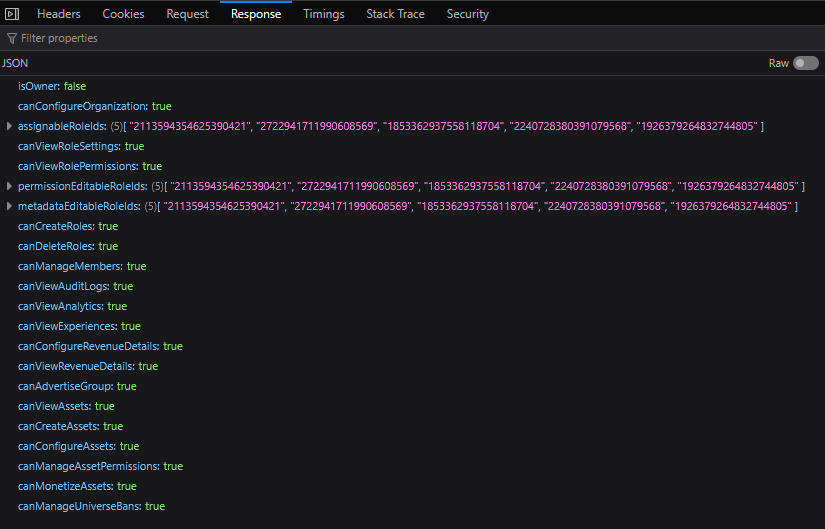Open the Headers tab
The width and height of the screenshot is (825, 529).
pyautogui.click(x=58, y=14)
